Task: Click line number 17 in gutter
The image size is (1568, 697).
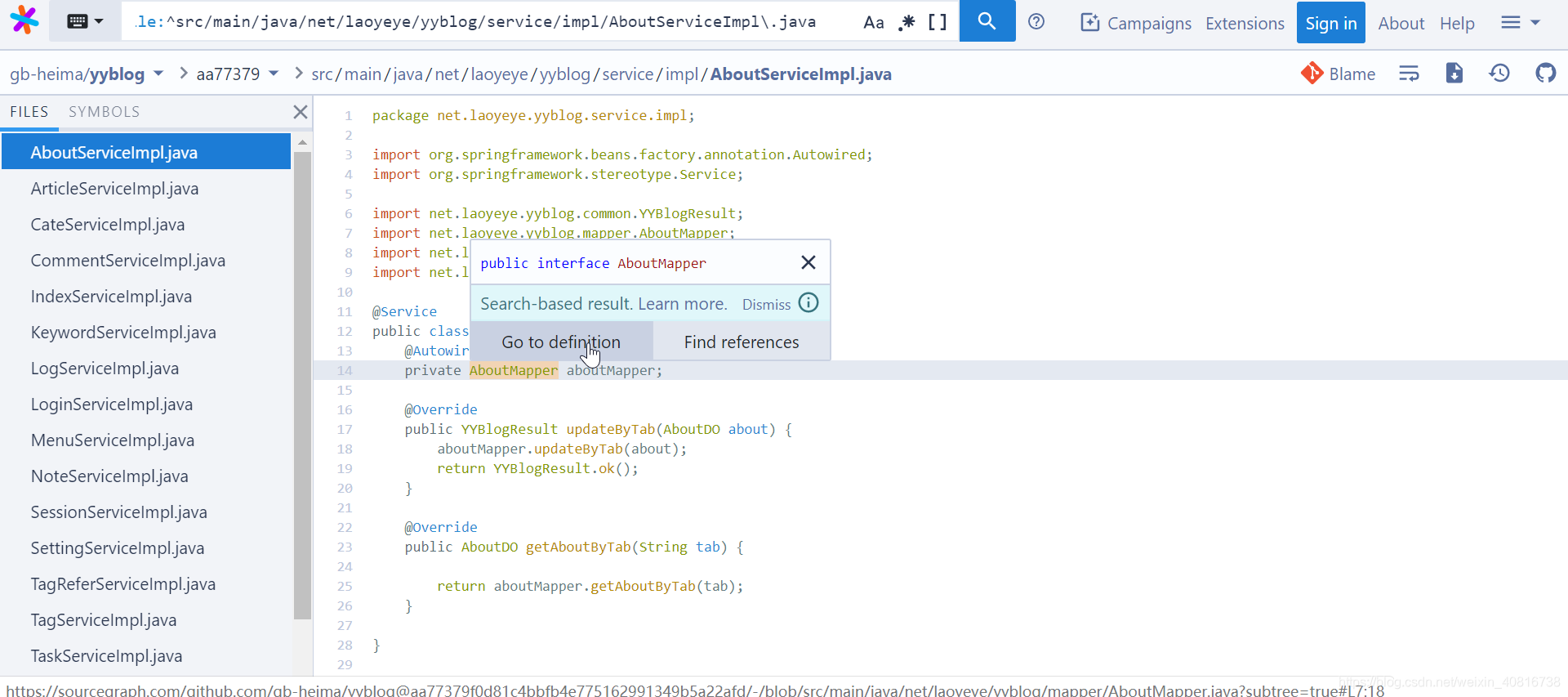Action: 345,429
